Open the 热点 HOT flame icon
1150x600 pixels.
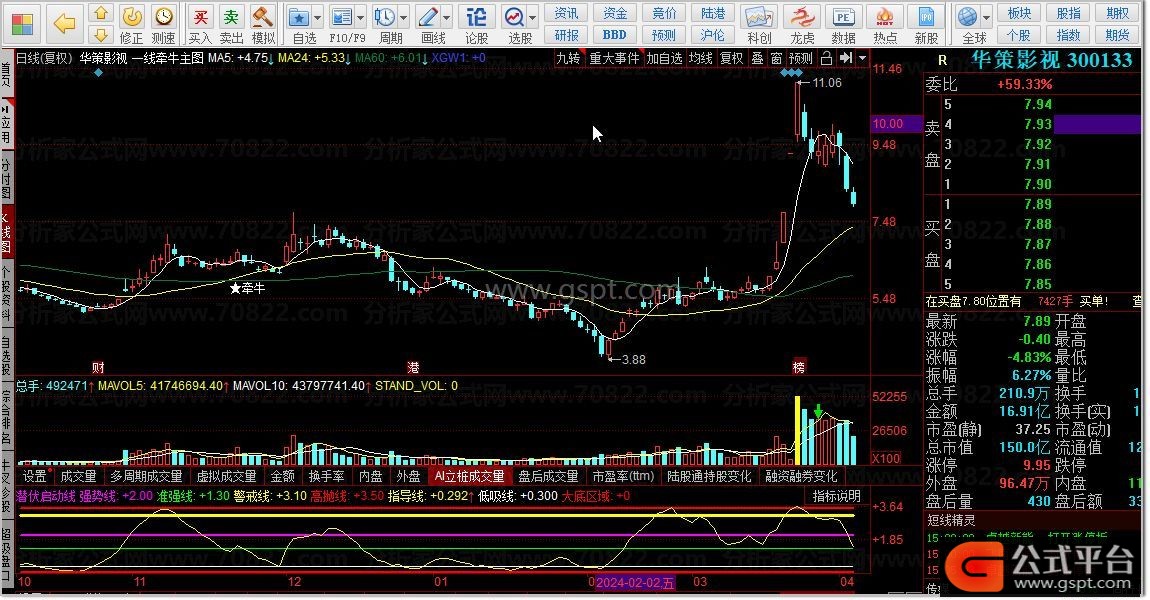[x=885, y=16]
